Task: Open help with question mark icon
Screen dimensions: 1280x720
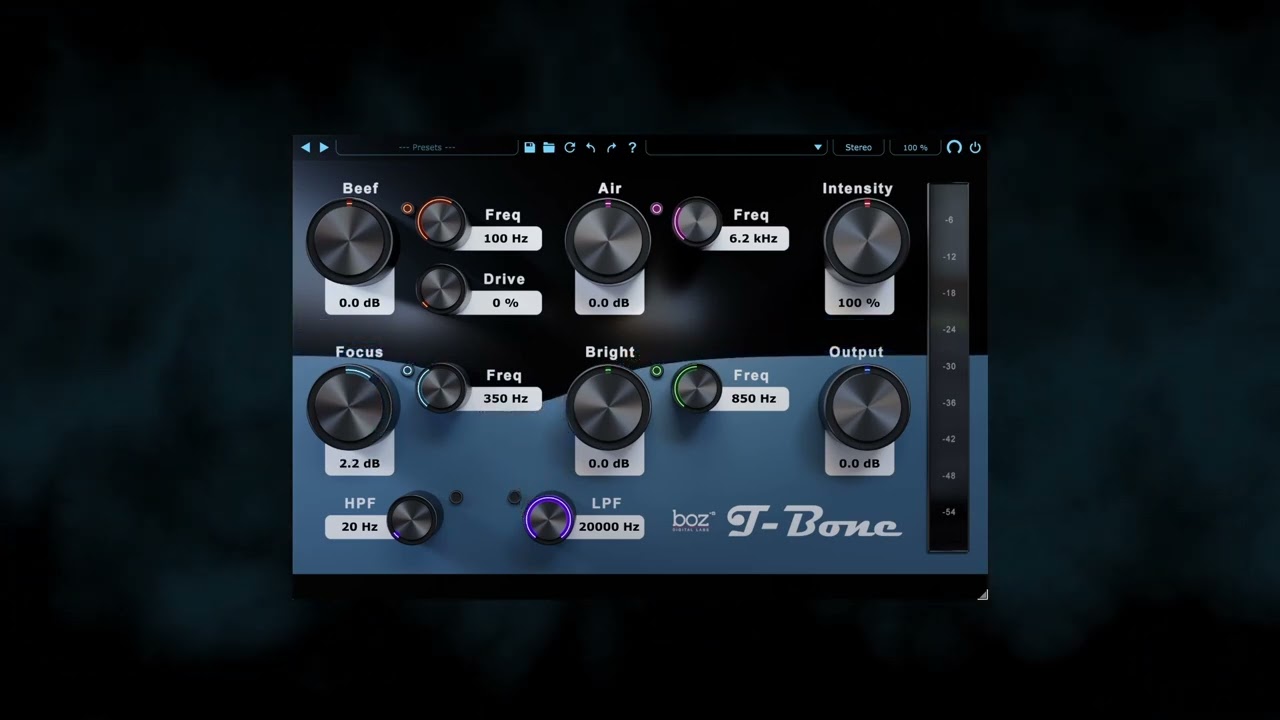Action: (x=632, y=147)
